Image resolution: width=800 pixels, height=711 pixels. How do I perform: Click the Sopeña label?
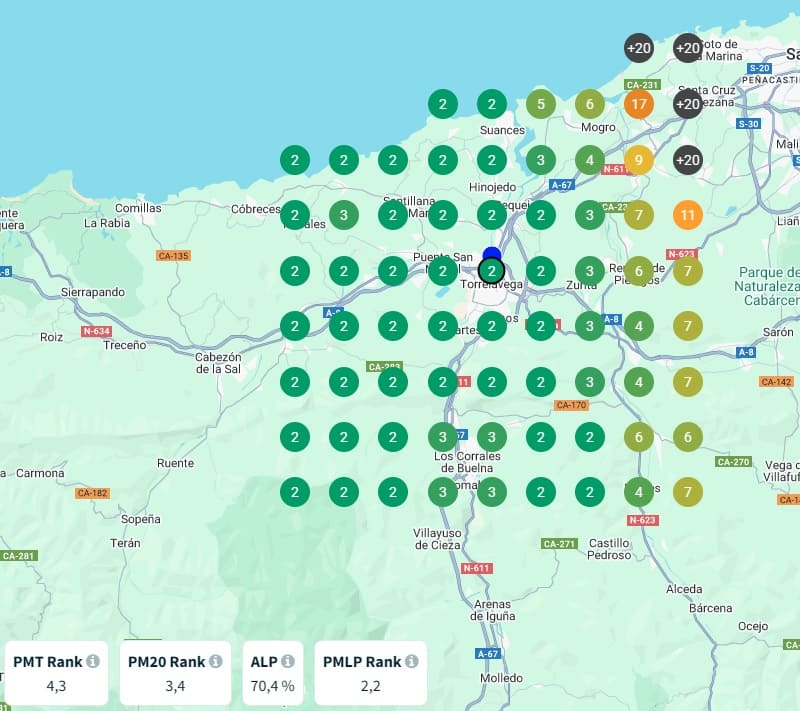click(x=141, y=519)
